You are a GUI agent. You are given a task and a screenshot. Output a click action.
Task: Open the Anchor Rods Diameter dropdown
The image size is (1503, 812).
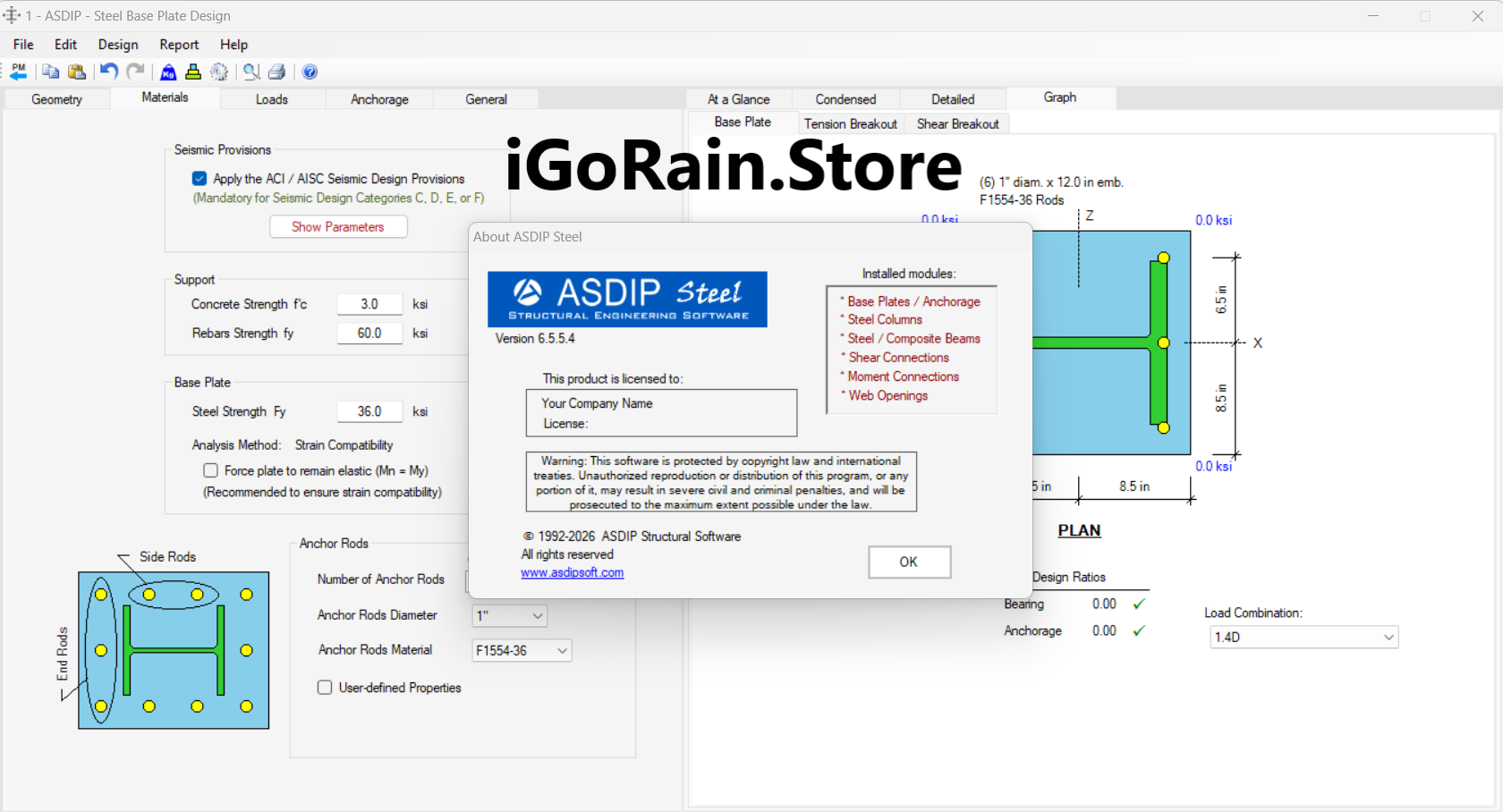click(x=509, y=615)
